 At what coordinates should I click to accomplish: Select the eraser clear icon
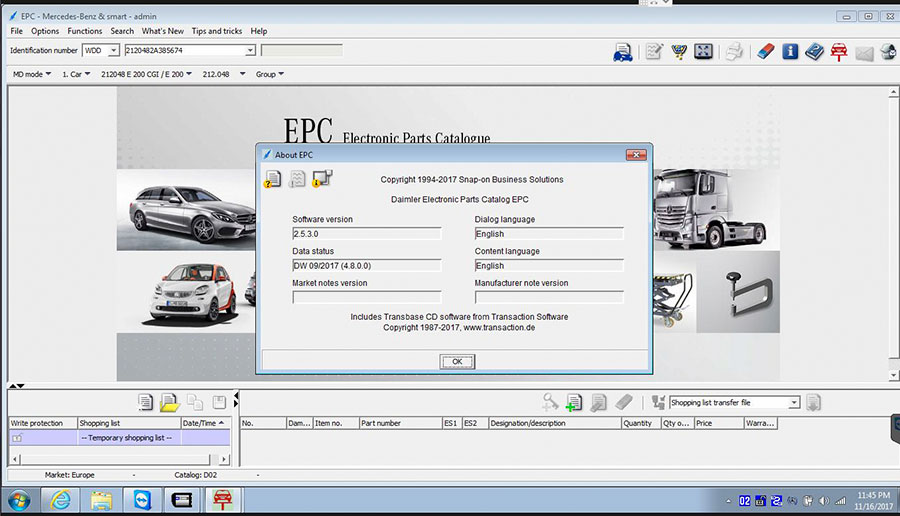765,52
